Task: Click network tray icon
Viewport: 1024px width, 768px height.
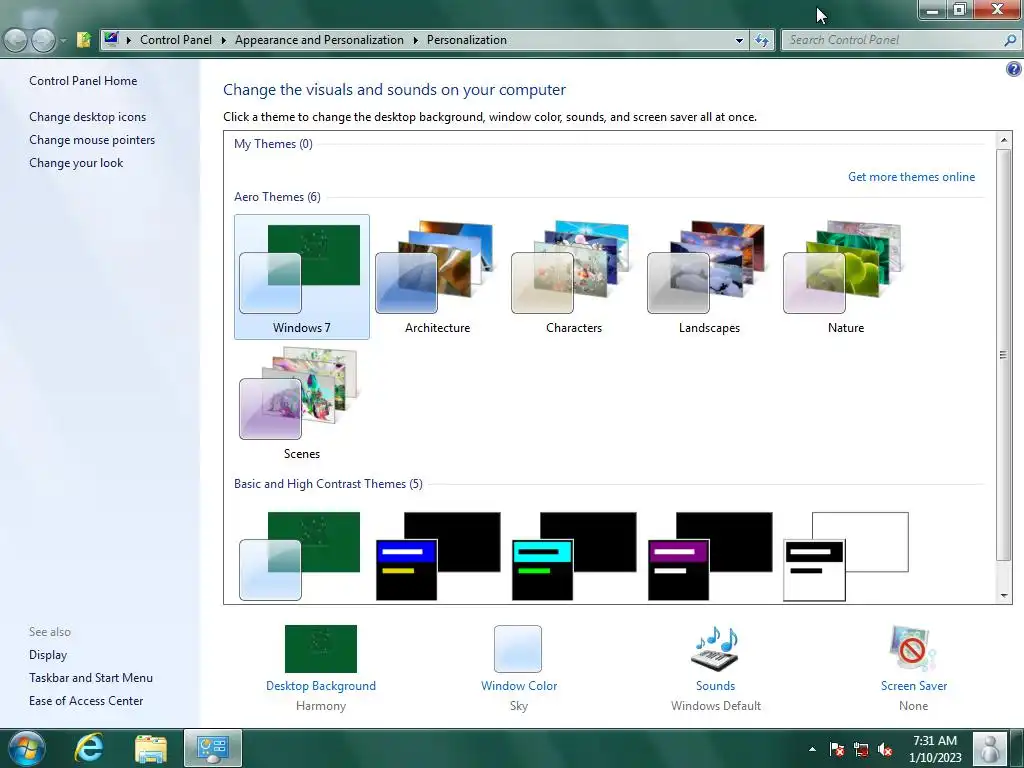Action: [861, 749]
